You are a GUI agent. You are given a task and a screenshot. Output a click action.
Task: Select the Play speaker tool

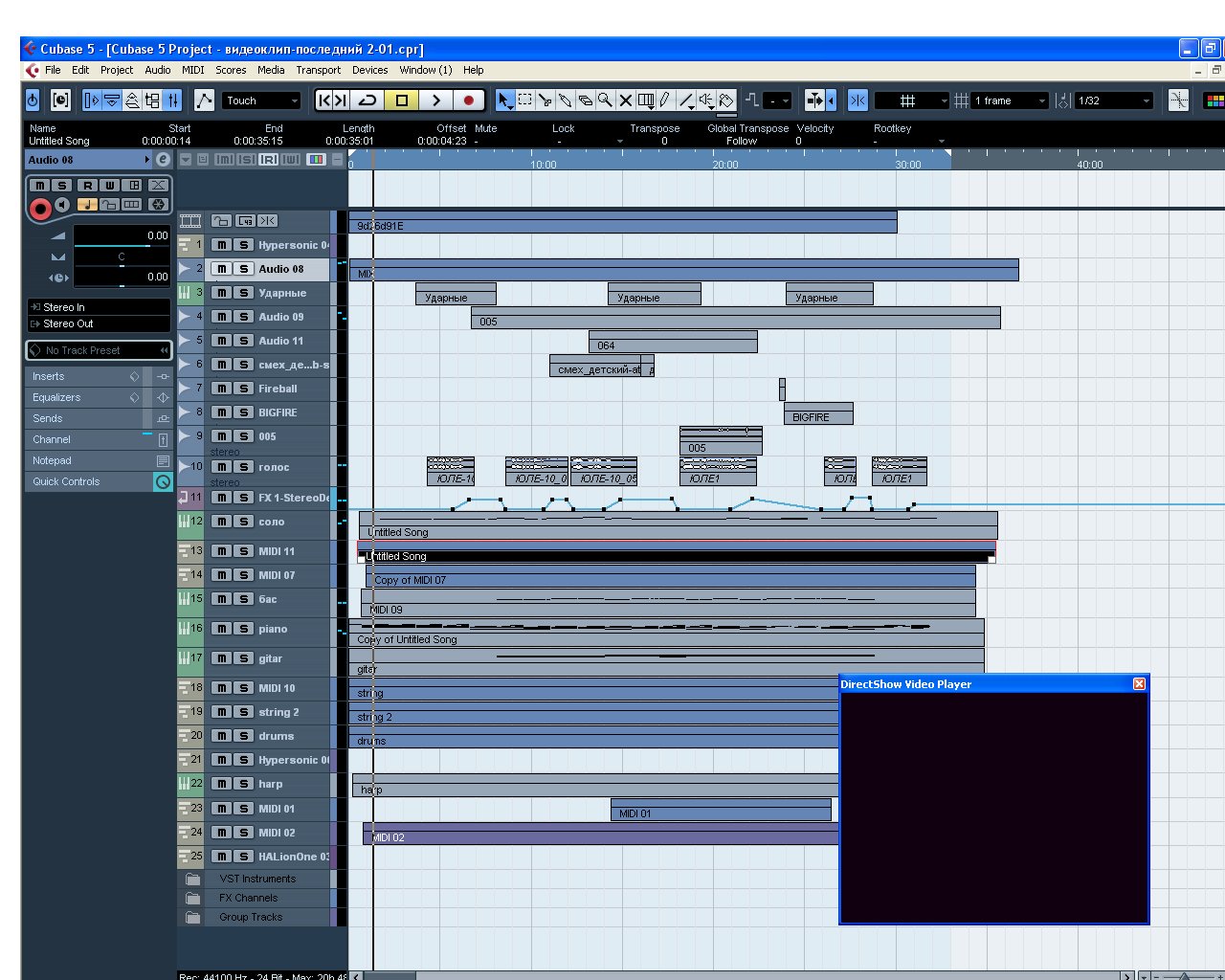pyautogui.click(x=706, y=100)
